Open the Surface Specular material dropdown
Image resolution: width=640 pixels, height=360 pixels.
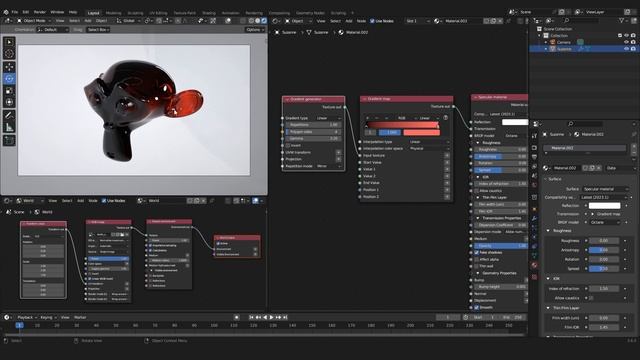[605, 189]
